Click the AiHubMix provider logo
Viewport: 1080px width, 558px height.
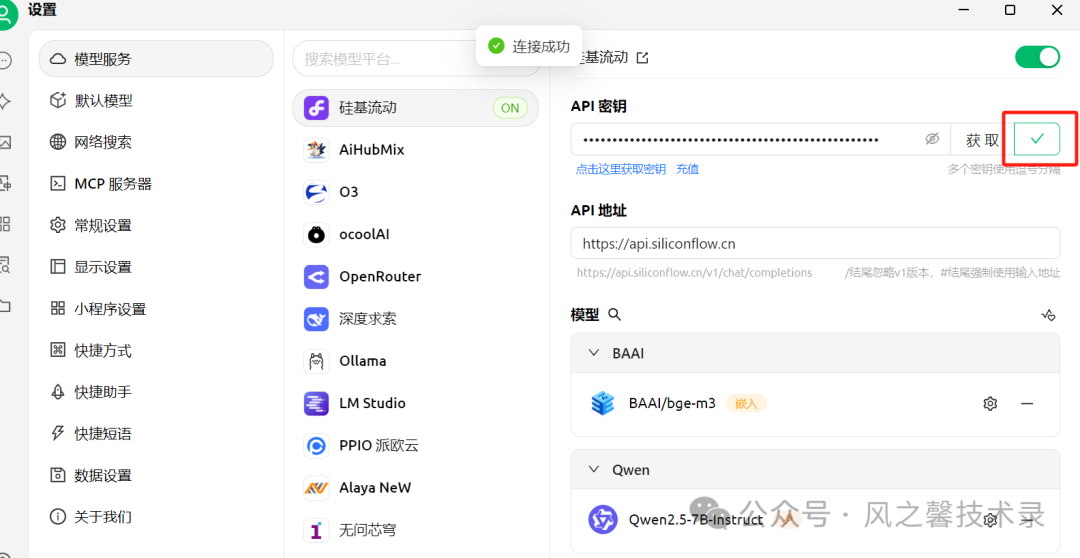[x=316, y=150]
